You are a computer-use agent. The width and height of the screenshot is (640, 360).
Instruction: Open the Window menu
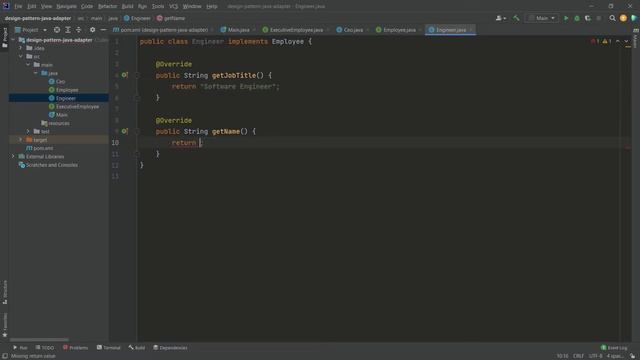point(192,6)
